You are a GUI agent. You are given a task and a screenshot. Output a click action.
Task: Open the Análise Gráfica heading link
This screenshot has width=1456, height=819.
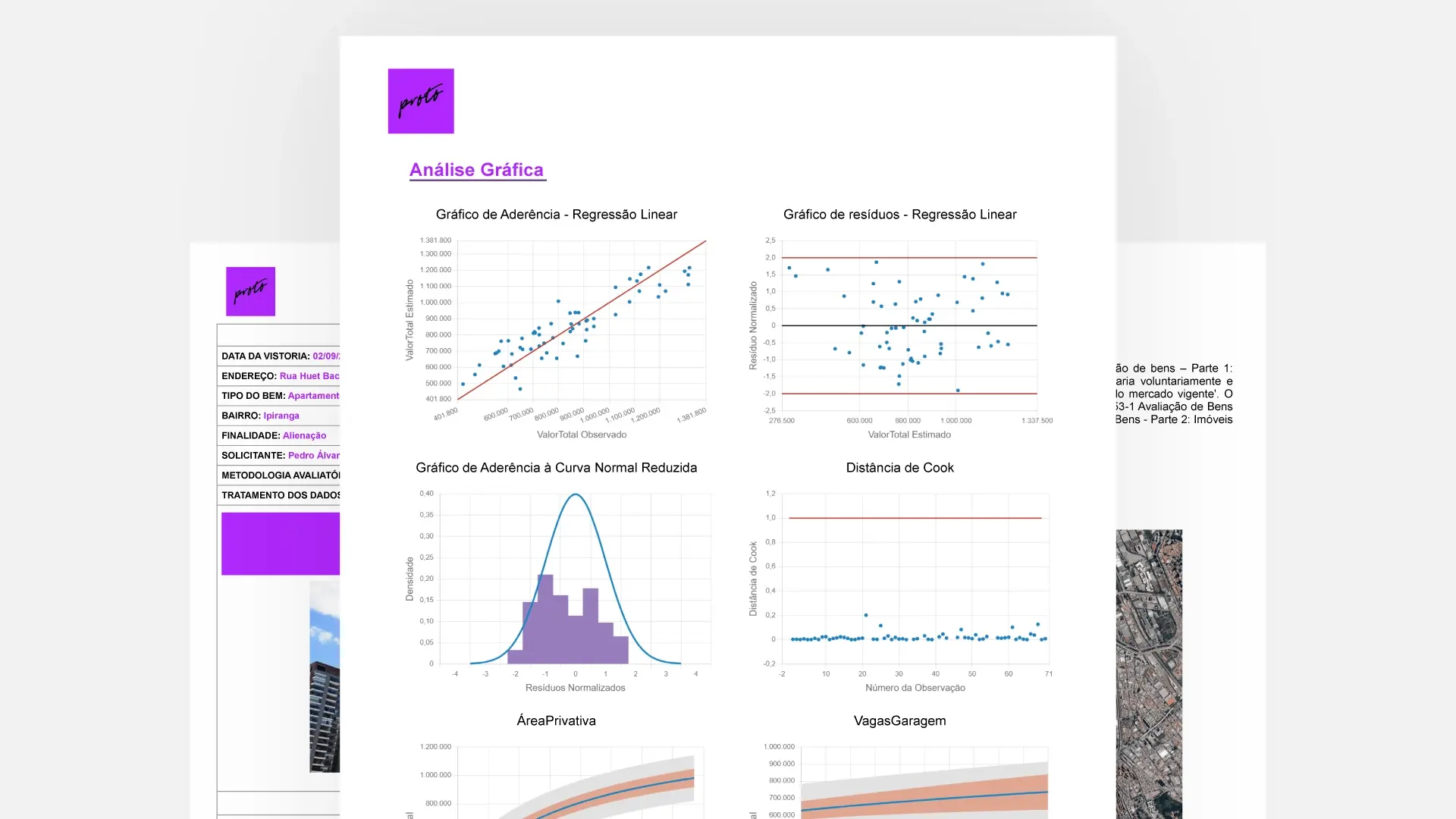(477, 170)
